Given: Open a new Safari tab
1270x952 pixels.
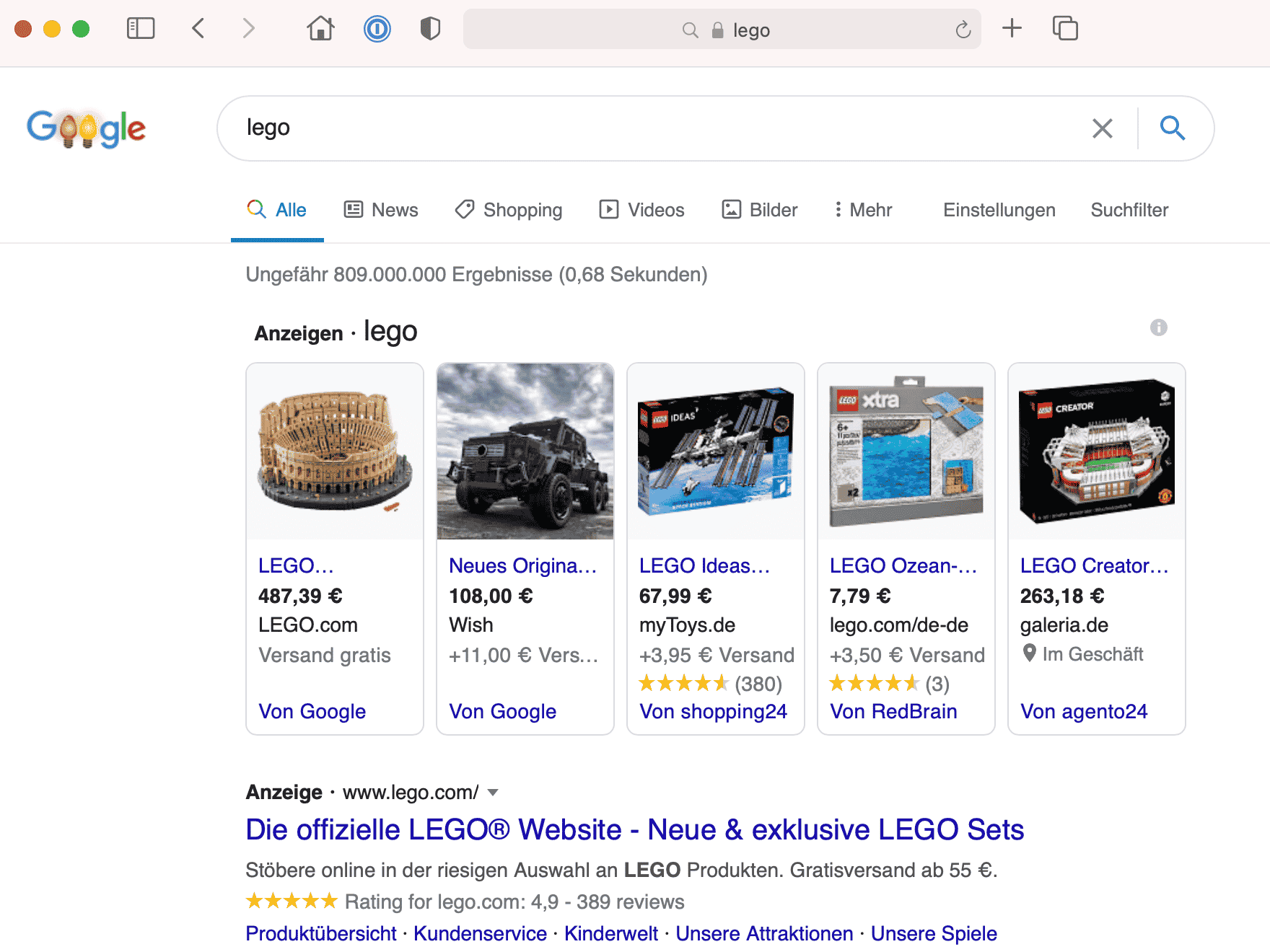Looking at the screenshot, I should tap(1012, 29).
